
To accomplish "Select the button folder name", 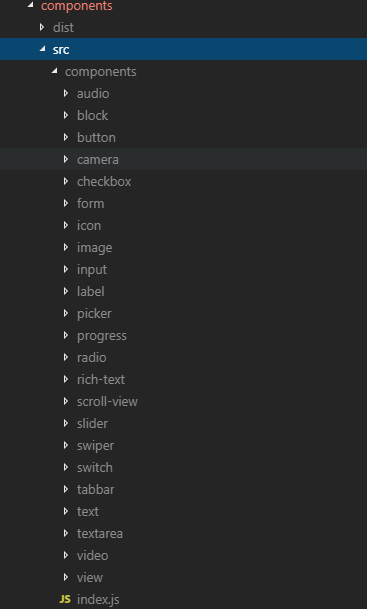I will (96, 137).
